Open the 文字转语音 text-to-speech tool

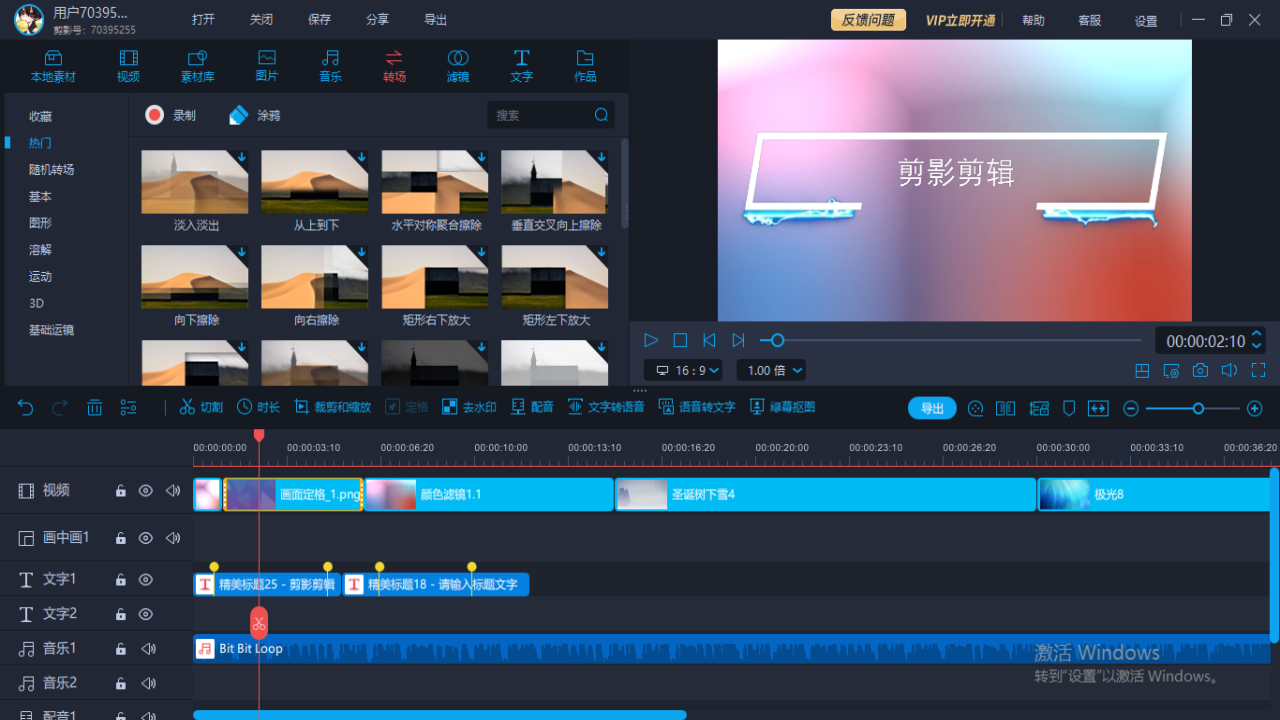click(601, 407)
